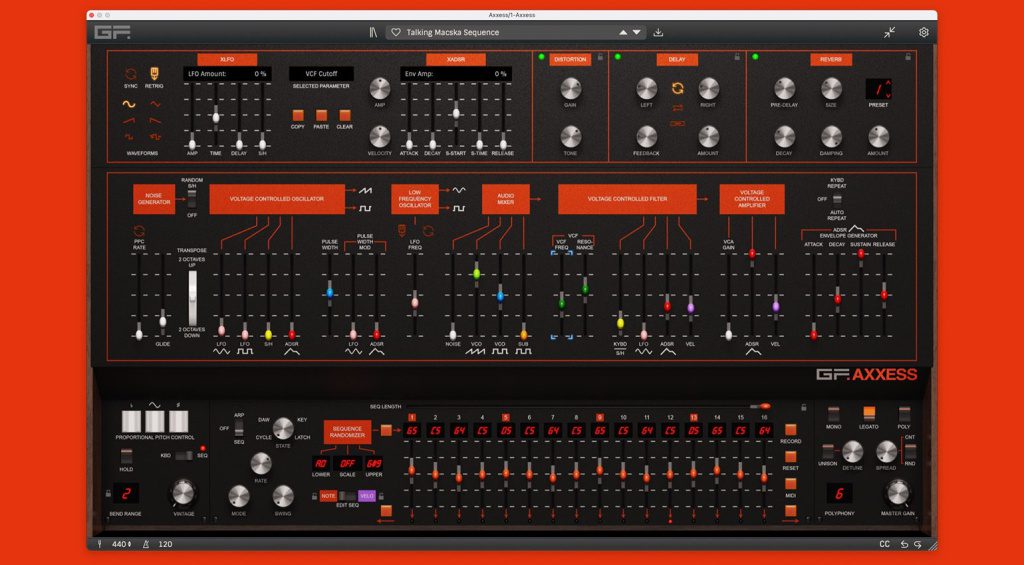1024x565 pixels.
Task: Select the square XLFO waveform
Action: tap(129, 137)
